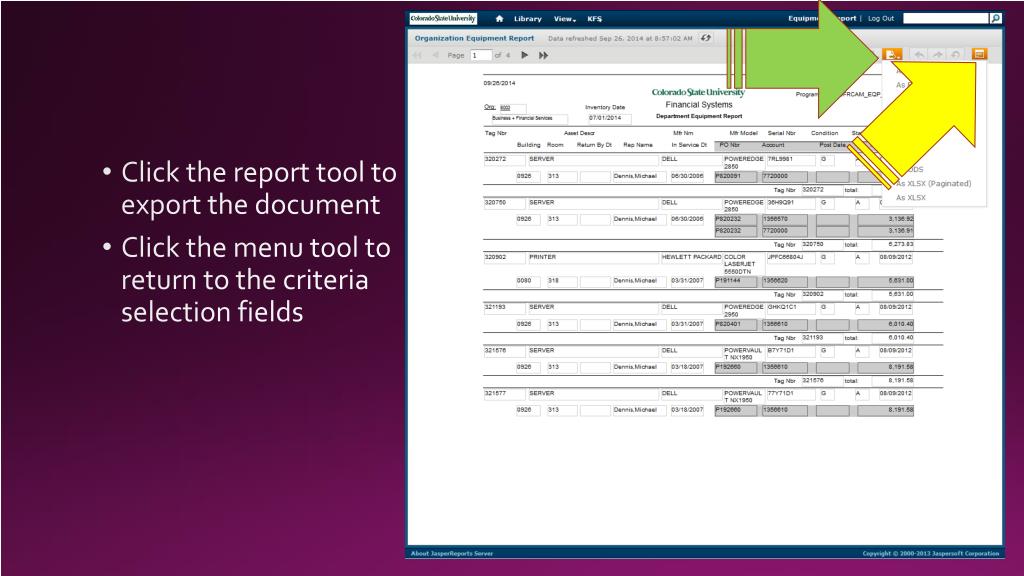Select the As XLSX export option
The image size is (1024, 576).
(x=910, y=197)
